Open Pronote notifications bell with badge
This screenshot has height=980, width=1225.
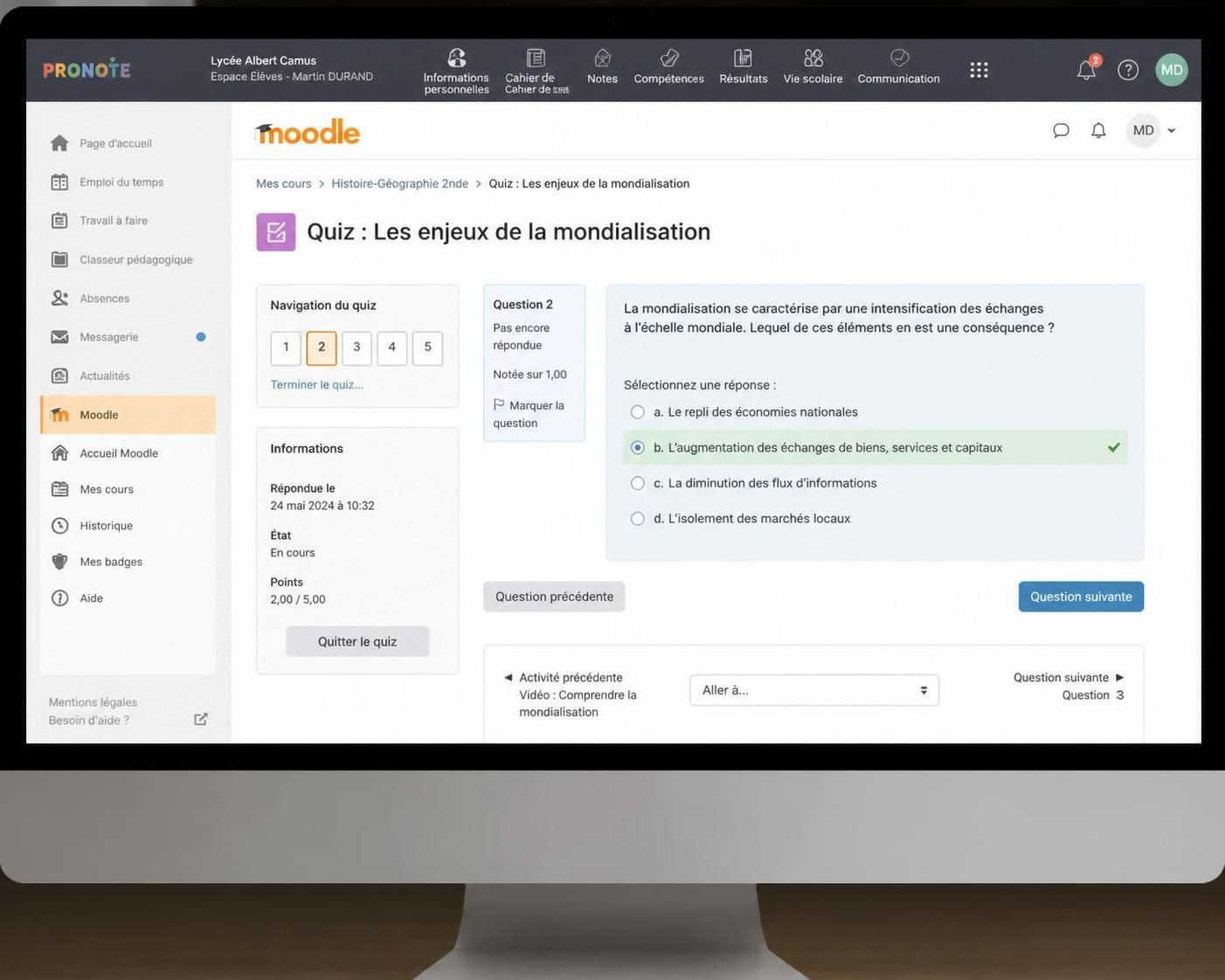pyautogui.click(x=1087, y=69)
